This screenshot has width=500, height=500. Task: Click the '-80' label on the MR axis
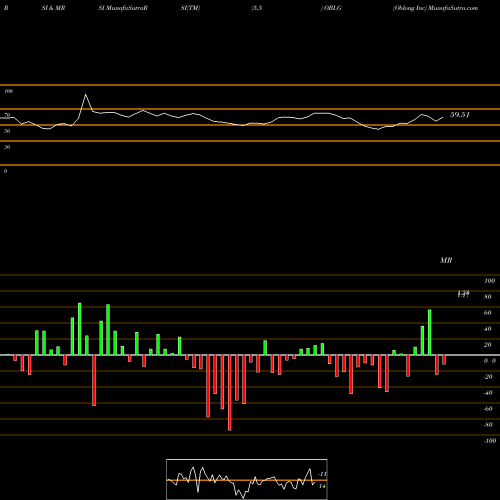pyautogui.click(x=488, y=425)
